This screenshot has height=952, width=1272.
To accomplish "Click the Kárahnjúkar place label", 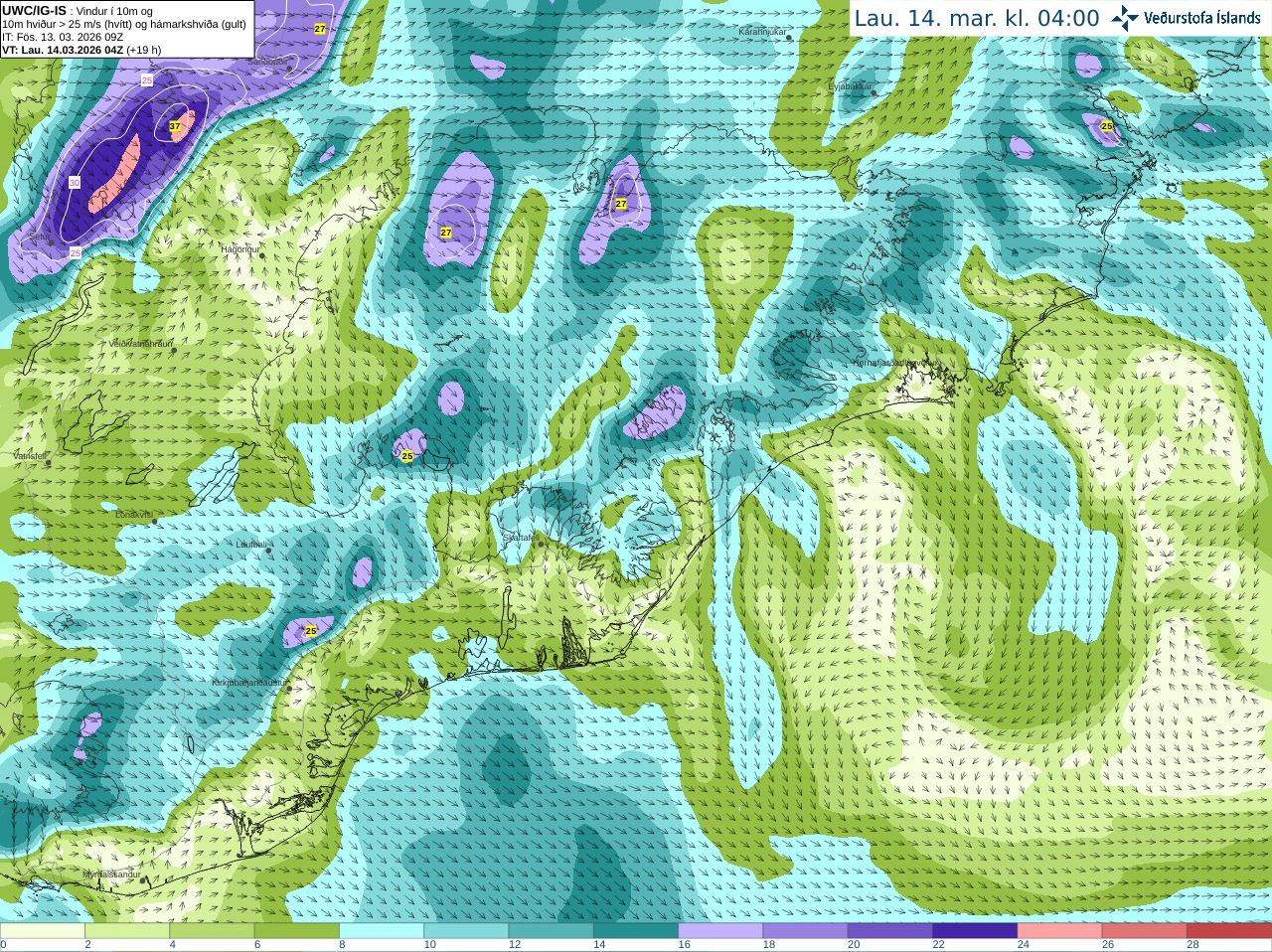I will click(762, 32).
